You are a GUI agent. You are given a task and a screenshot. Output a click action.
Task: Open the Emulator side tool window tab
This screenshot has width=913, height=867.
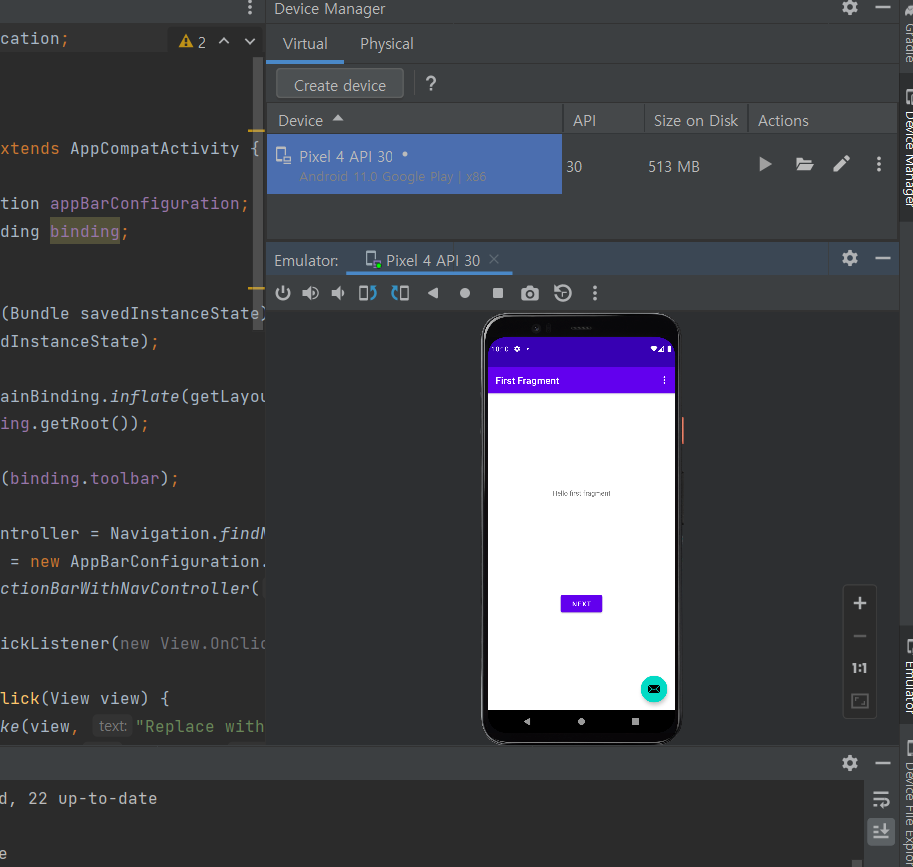pyautogui.click(x=907, y=677)
